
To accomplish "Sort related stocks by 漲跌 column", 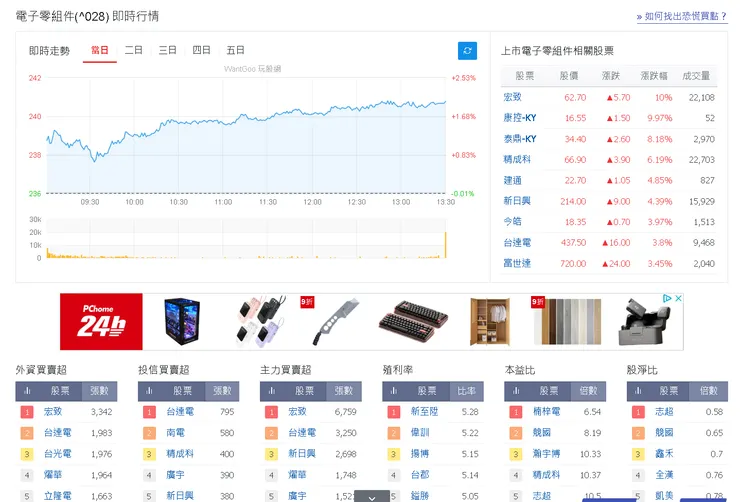I will (x=611, y=76).
